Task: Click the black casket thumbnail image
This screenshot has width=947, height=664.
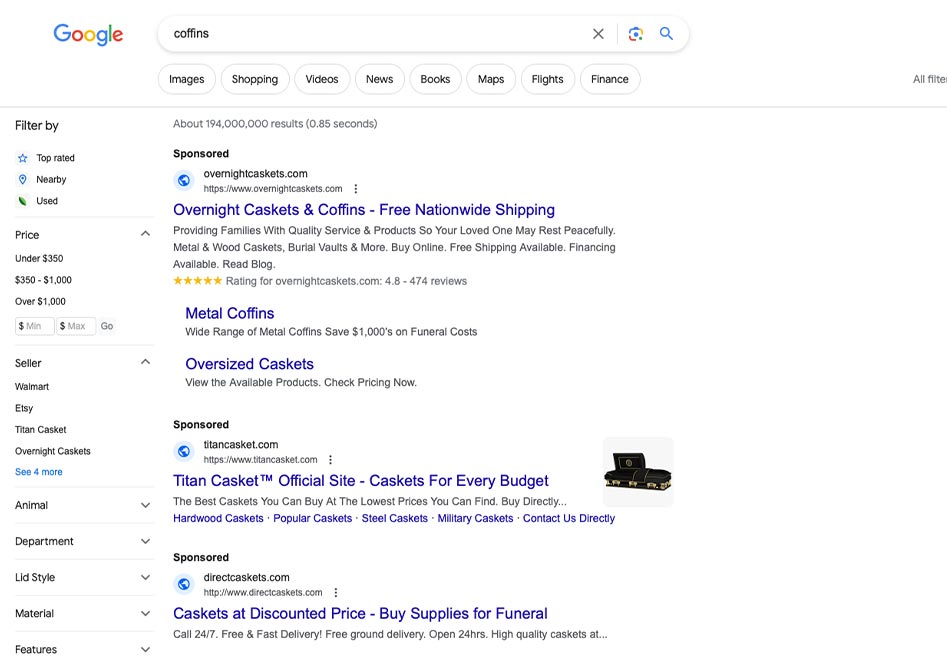Action: tap(638, 472)
